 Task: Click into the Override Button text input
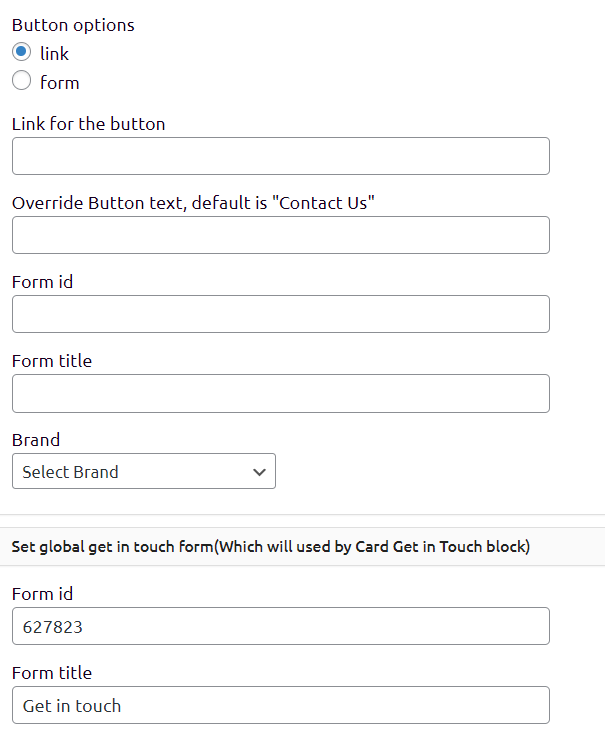click(280, 235)
